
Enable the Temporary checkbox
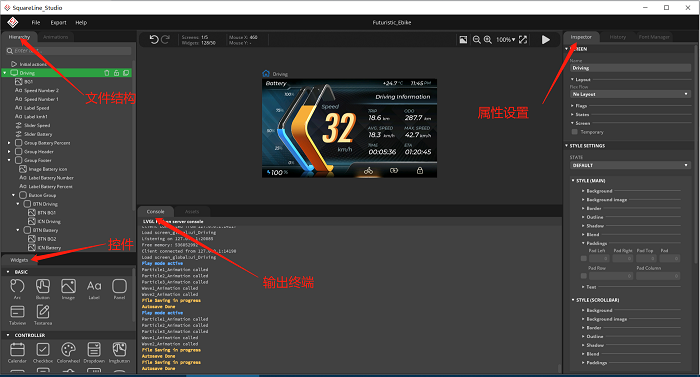(575, 132)
